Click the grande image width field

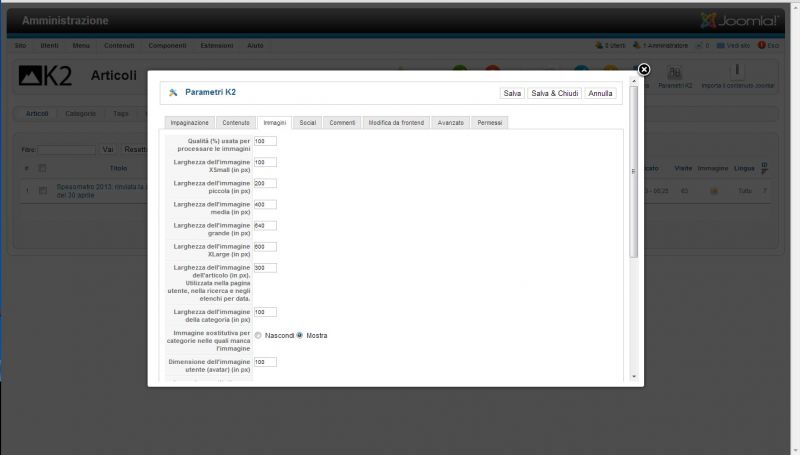tap(265, 225)
